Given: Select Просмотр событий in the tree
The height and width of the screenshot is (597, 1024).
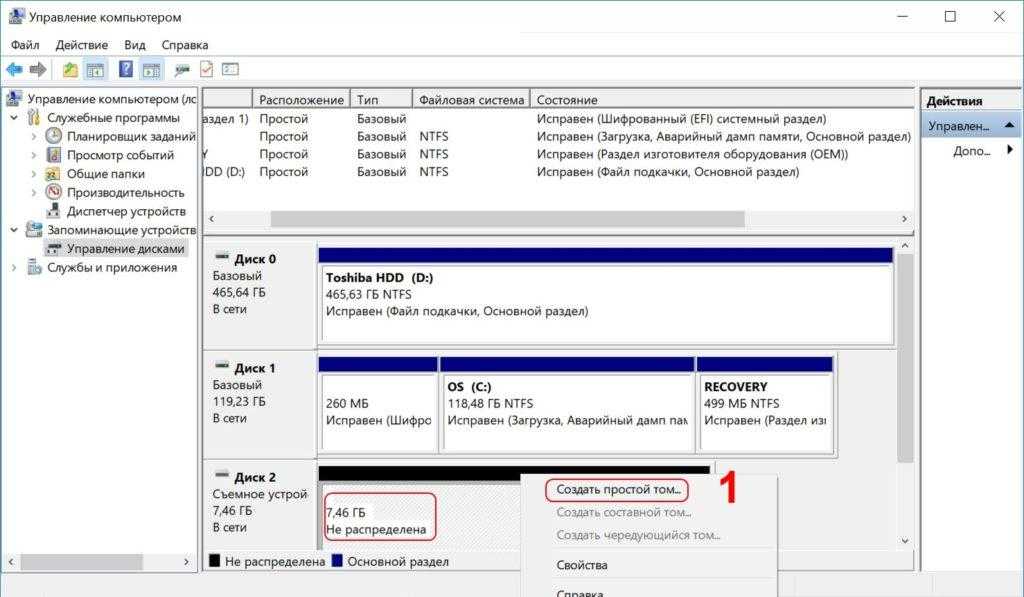Looking at the screenshot, I should 119,155.
